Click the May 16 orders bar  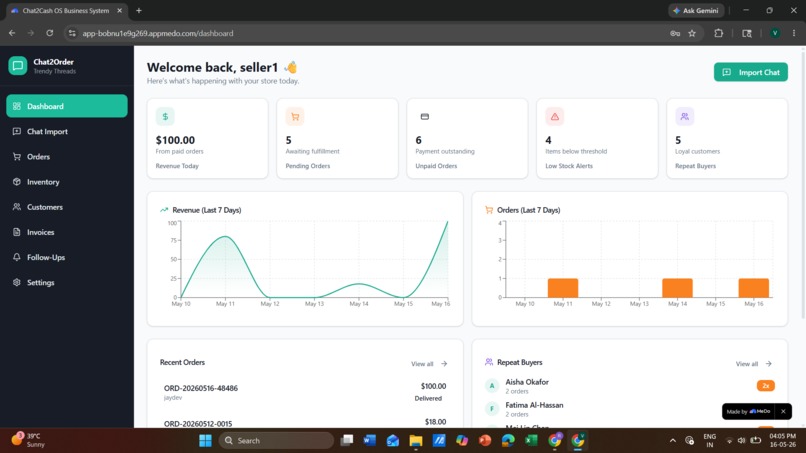click(754, 288)
